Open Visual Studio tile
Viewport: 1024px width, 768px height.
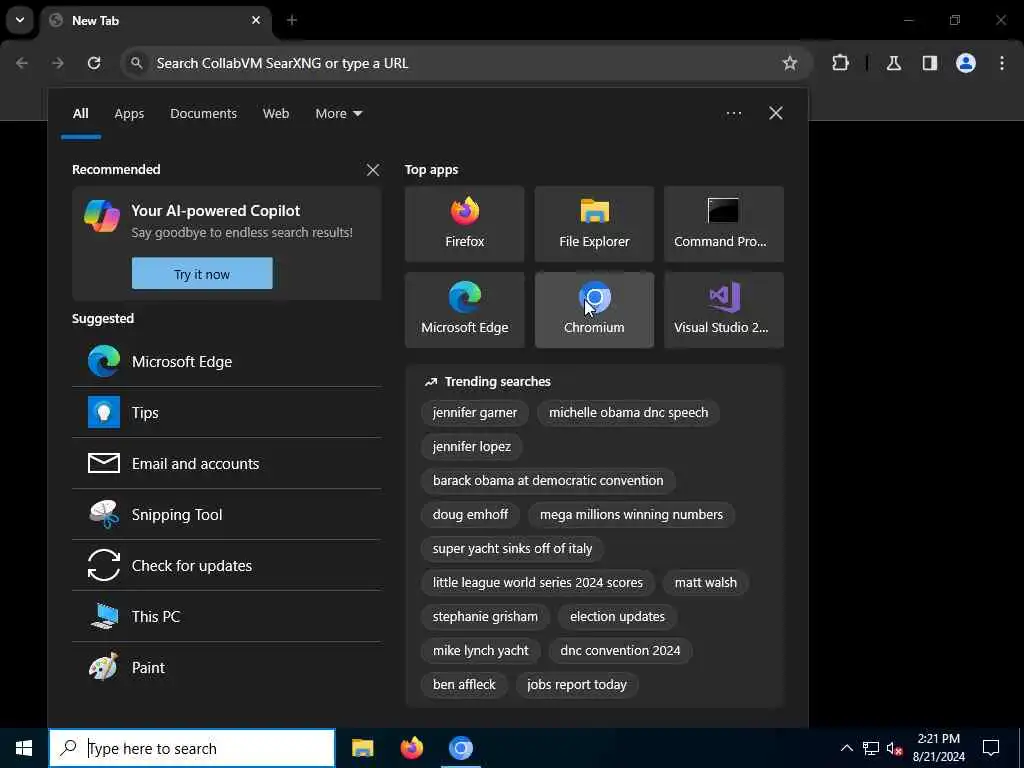tap(724, 310)
